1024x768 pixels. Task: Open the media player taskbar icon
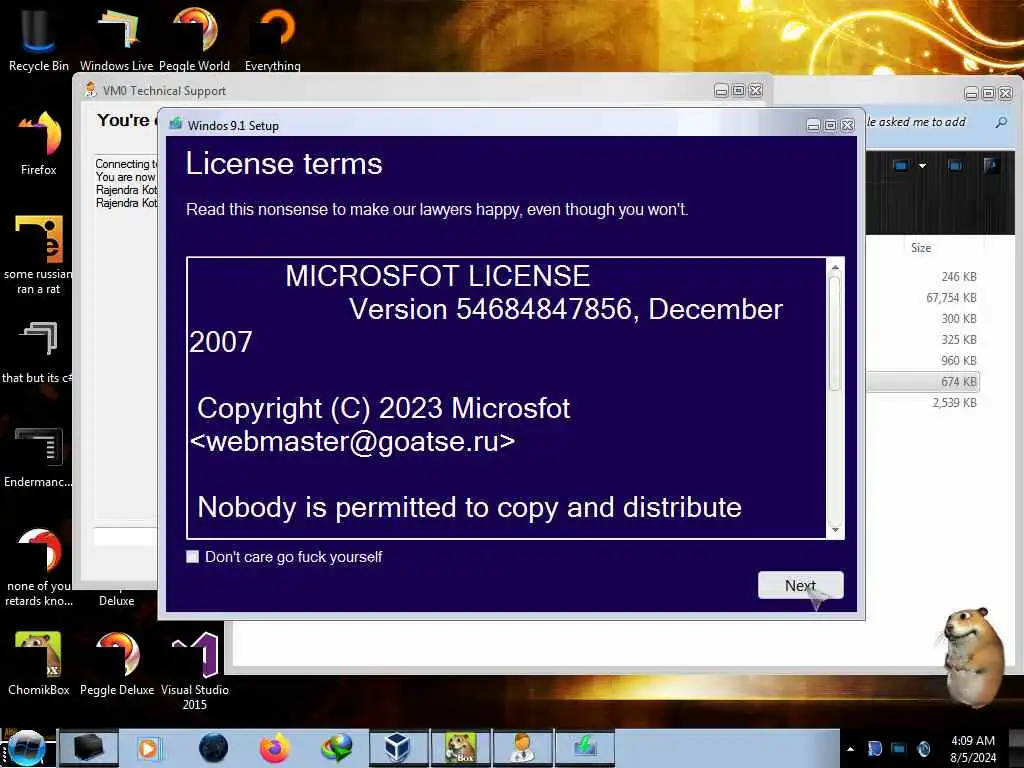[x=148, y=748]
